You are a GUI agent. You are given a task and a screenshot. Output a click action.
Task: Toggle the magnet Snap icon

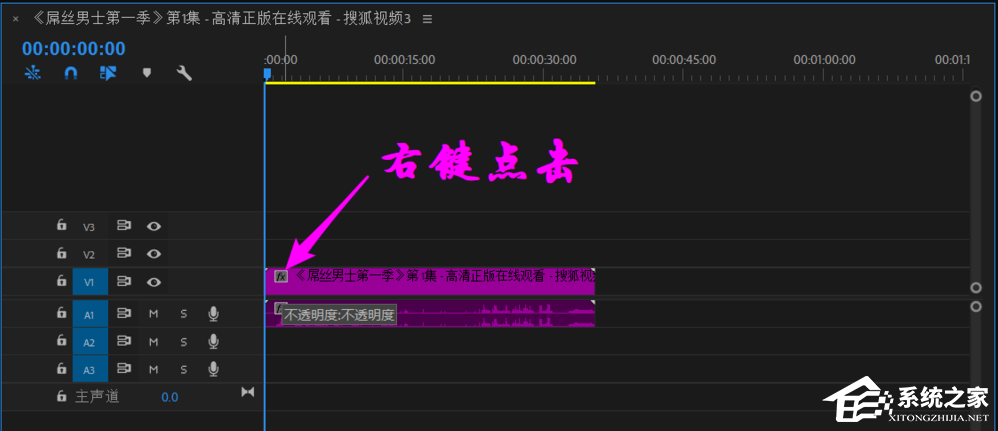[x=70, y=73]
